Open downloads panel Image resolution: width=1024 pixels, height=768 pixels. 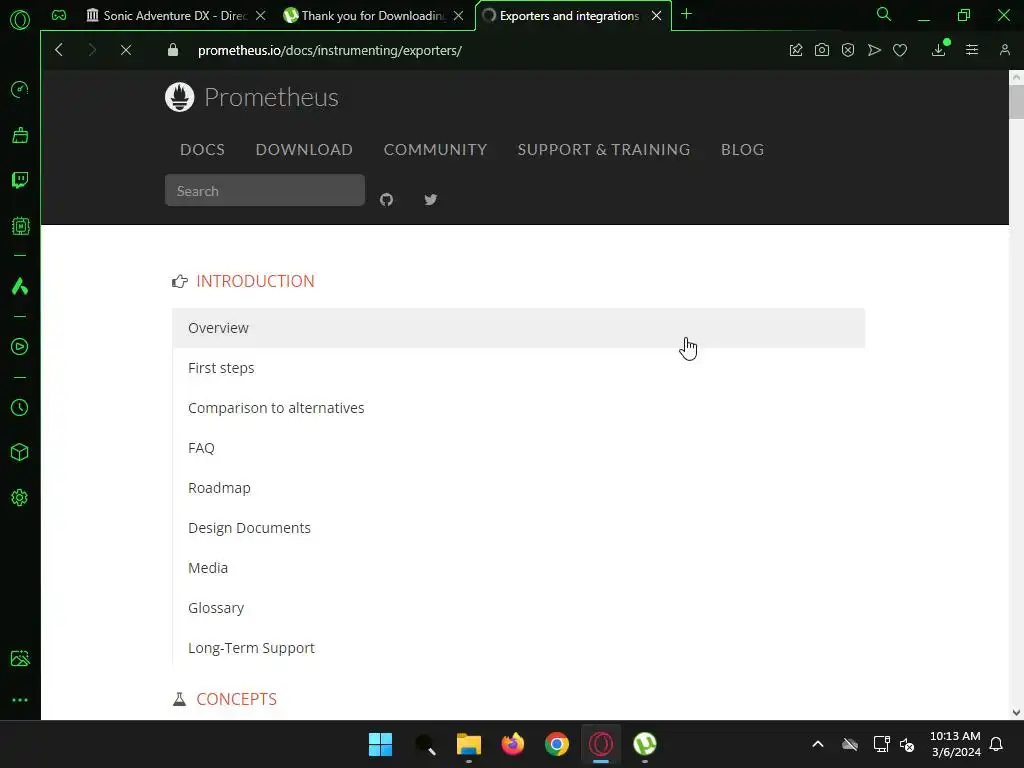(939, 50)
